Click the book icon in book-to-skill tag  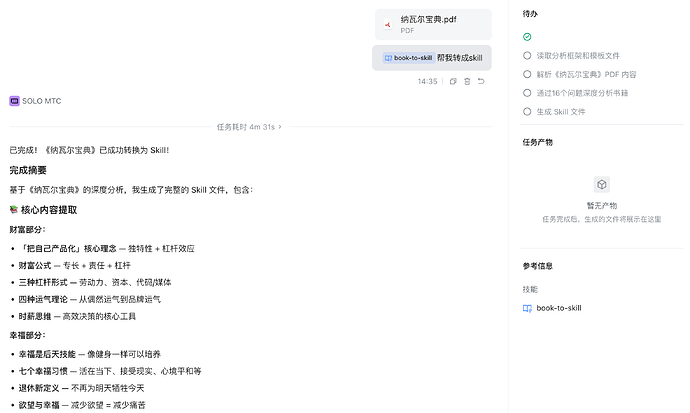click(x=388, y=58)
